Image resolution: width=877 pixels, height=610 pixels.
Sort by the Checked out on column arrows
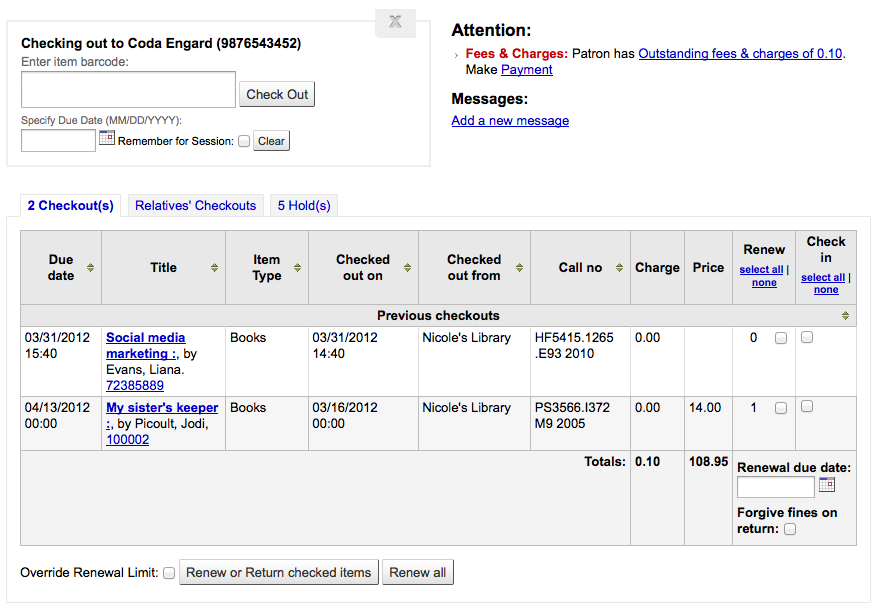pyautogui.click(x=407, y=268)
